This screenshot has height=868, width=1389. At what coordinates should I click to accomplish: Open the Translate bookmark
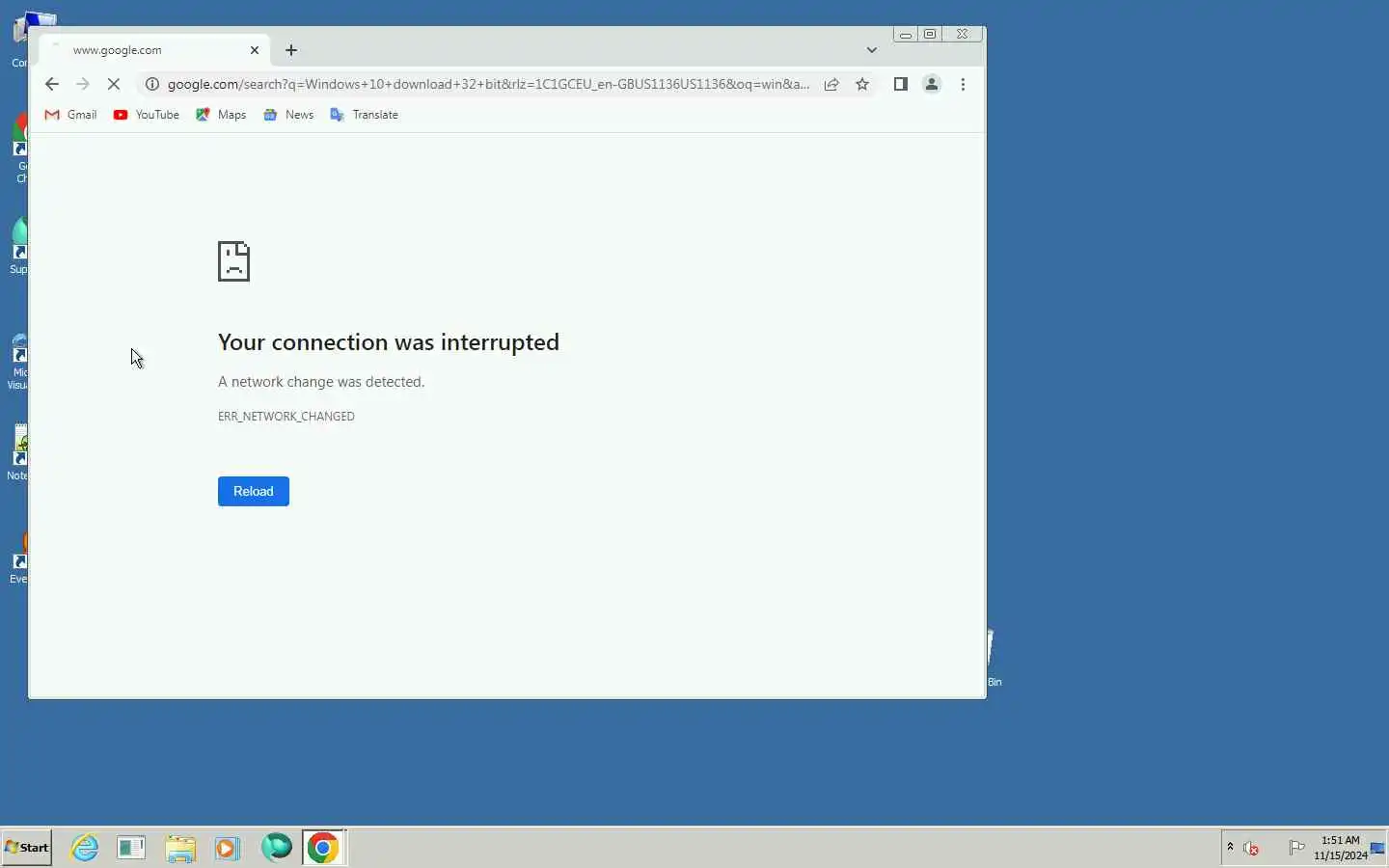click(364, 115)
